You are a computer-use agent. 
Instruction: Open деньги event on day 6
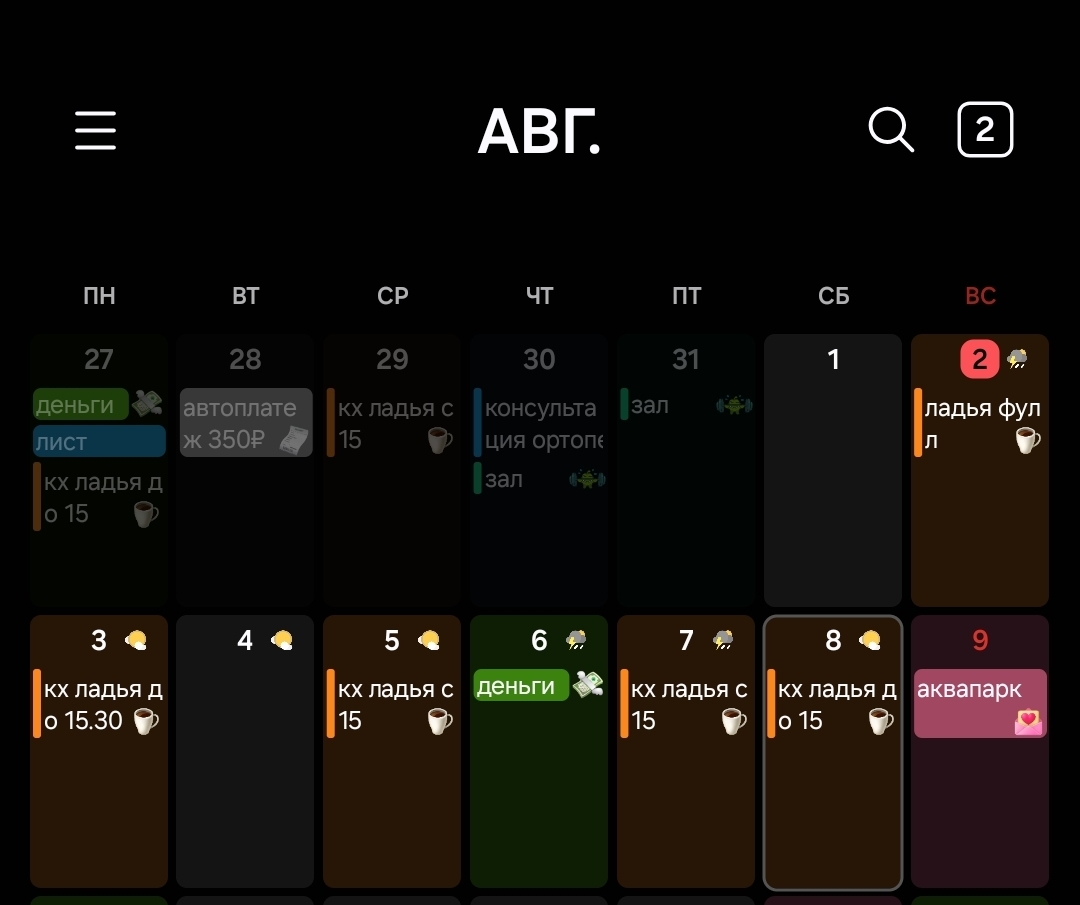(x=521, y=685)
